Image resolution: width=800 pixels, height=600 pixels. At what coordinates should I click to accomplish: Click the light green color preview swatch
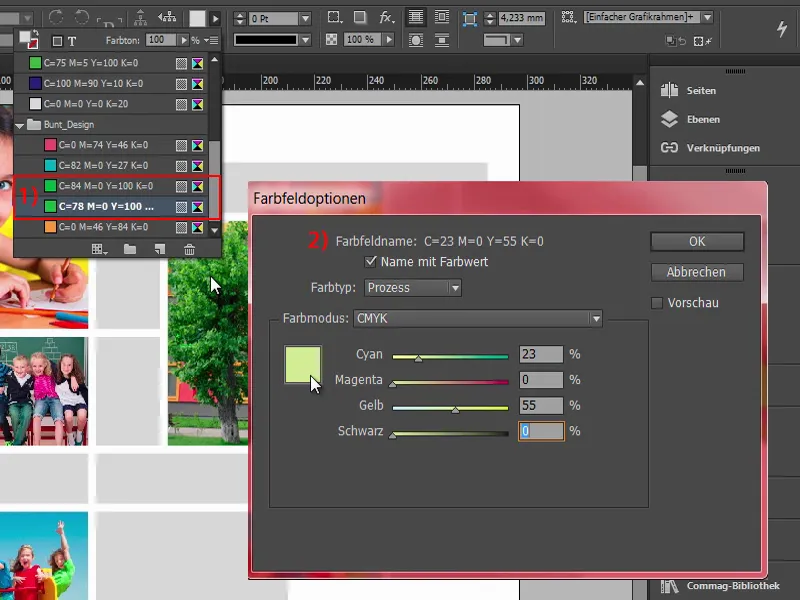(303, 364)
